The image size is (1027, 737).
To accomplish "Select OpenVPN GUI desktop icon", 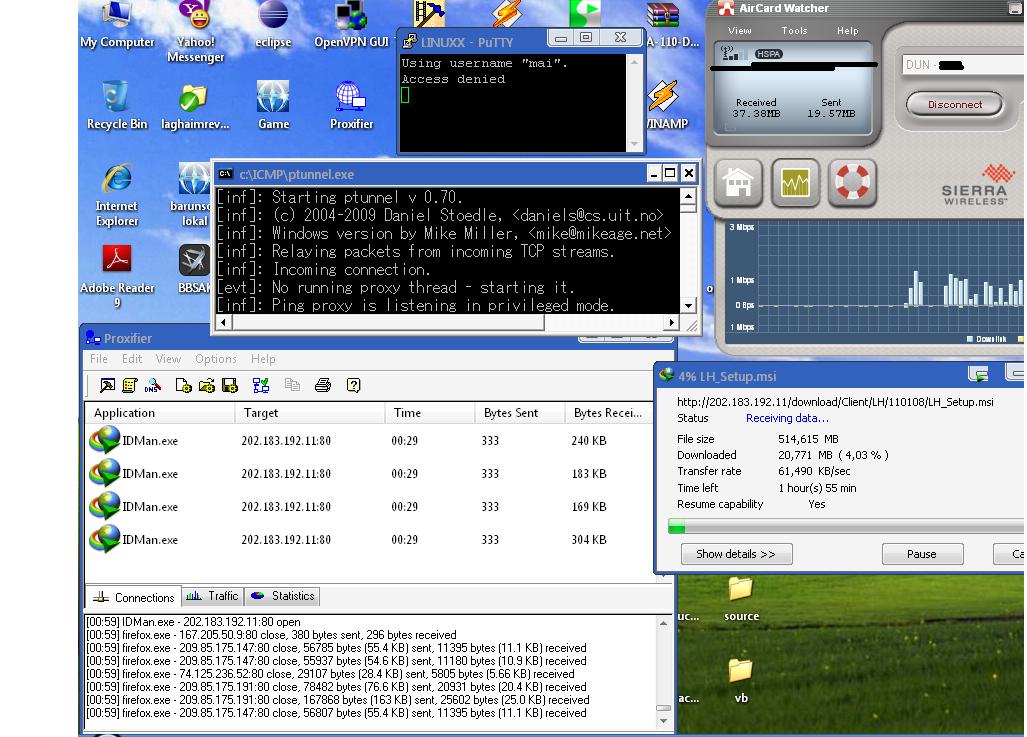I will pyautogui.click(x=351, y=25).
